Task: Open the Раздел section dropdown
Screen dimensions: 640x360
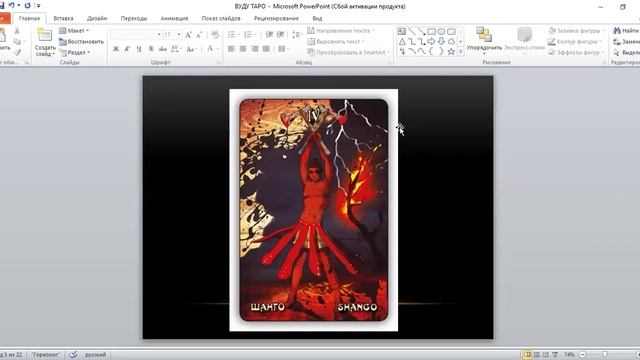Action: pyautogui.click(x=74, y=53)
